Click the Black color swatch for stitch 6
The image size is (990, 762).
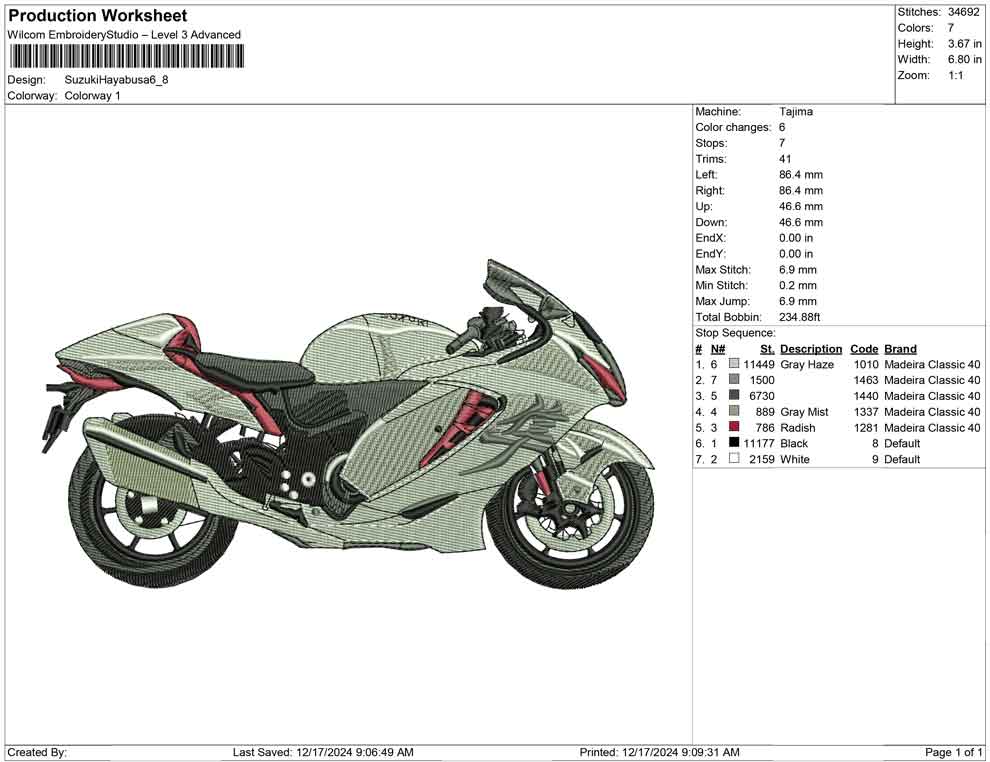[x=736, y=443]
